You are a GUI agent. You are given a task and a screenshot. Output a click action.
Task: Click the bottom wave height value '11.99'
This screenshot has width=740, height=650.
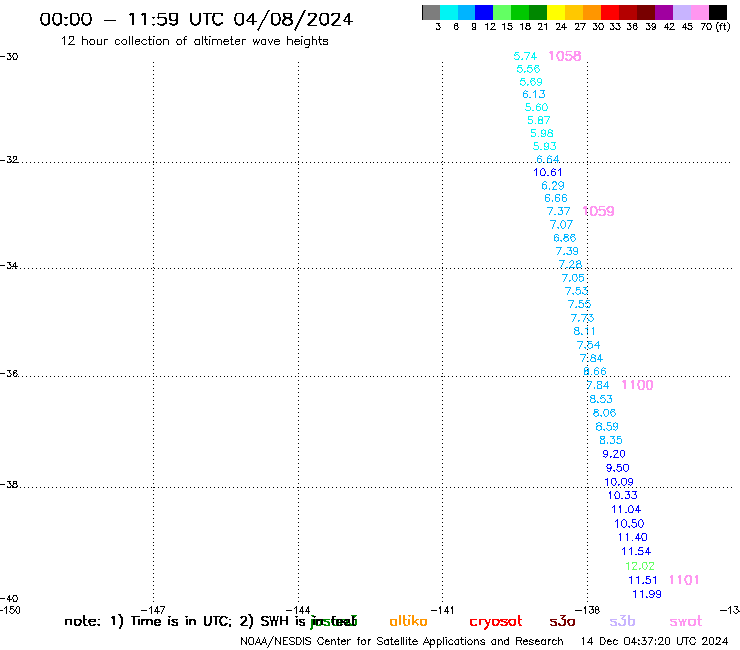click(647, 594)
